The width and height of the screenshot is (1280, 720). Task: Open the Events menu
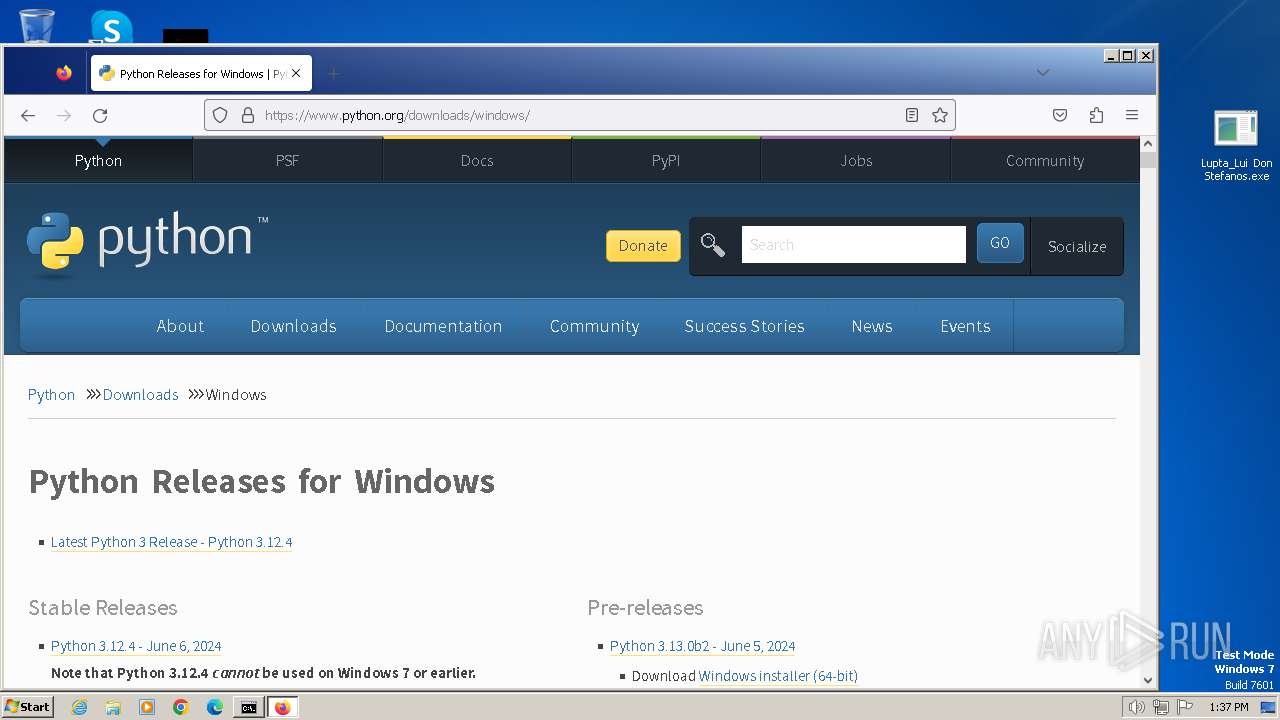[965, 326]
